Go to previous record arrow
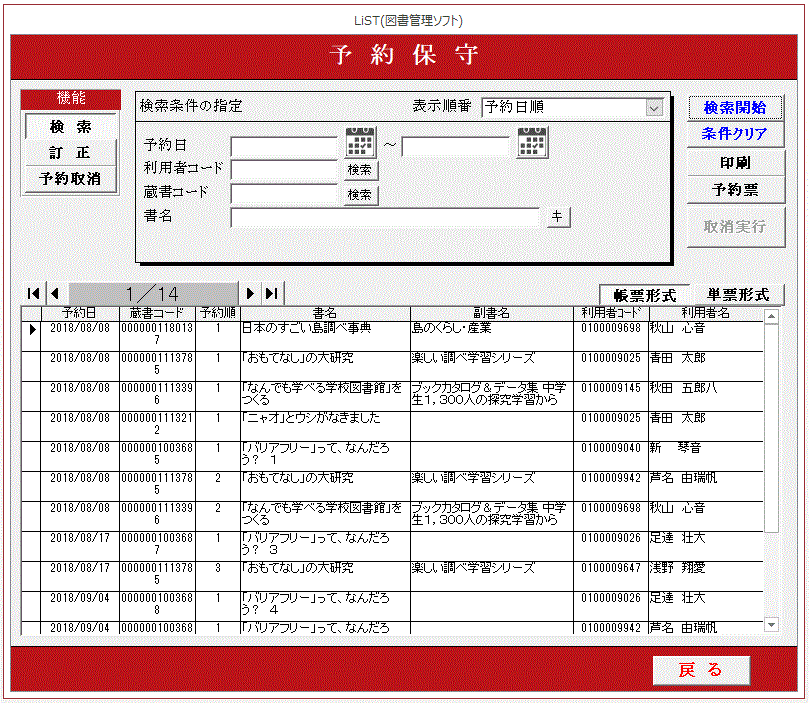The height and width of the screenshot is (703, 809). point(55,293)
